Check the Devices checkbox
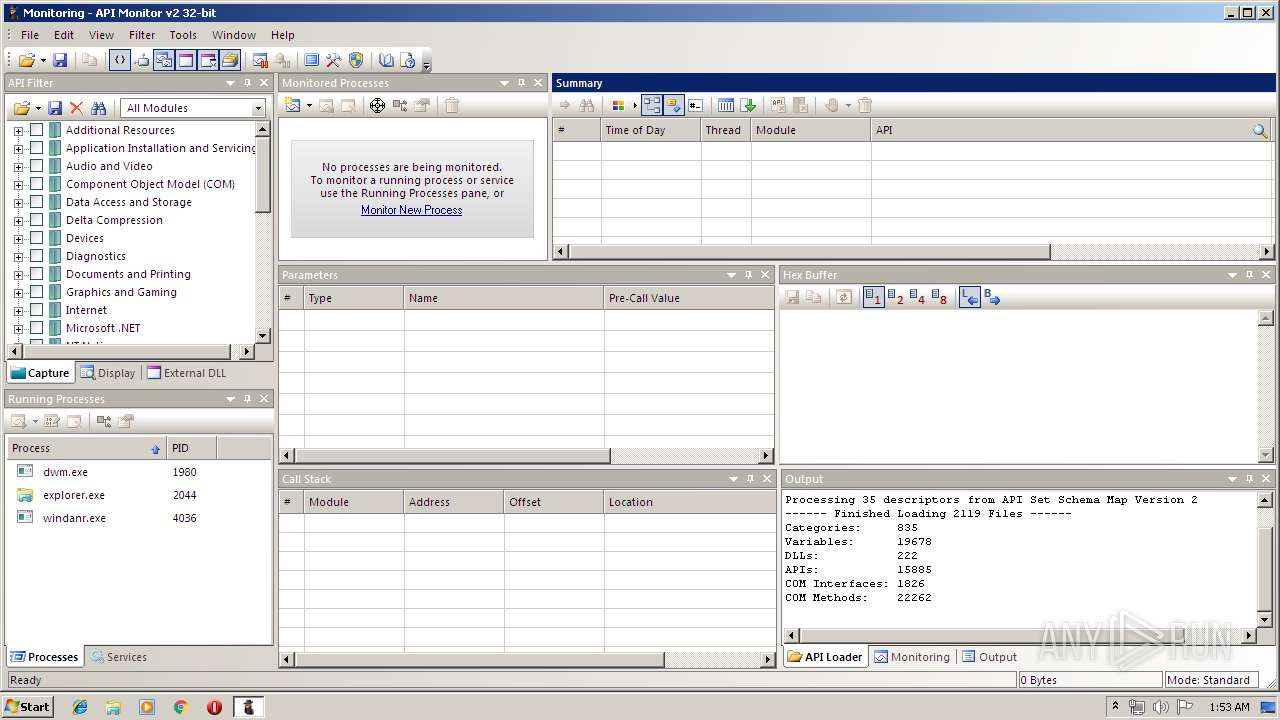 pyautogui.click(x=37, y=238)
